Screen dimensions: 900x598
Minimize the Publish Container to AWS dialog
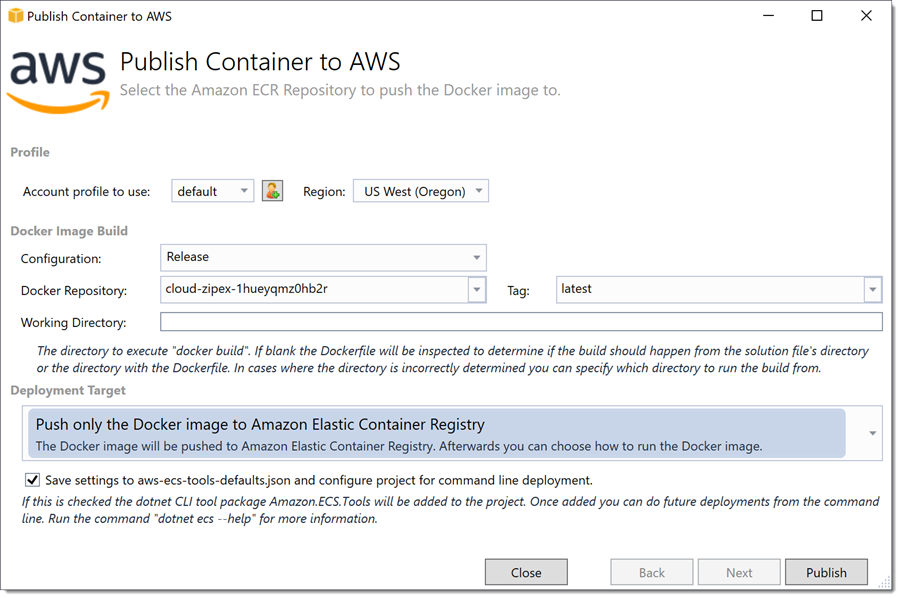(768, 15)
